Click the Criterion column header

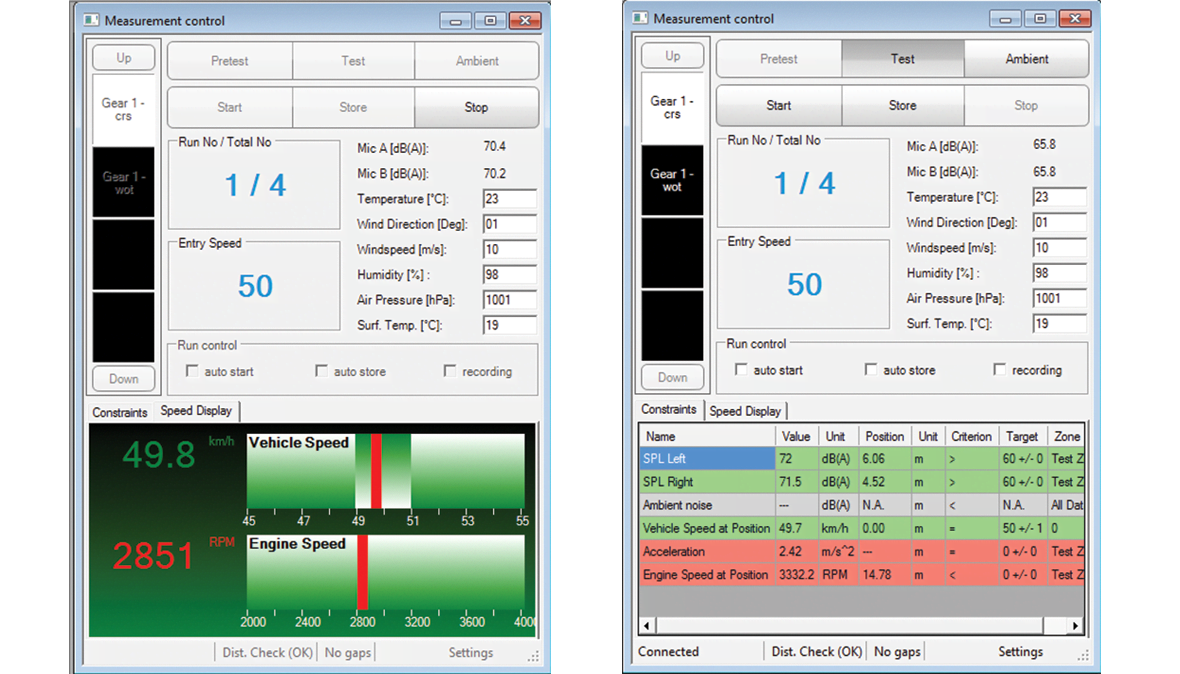click(971, 436)
